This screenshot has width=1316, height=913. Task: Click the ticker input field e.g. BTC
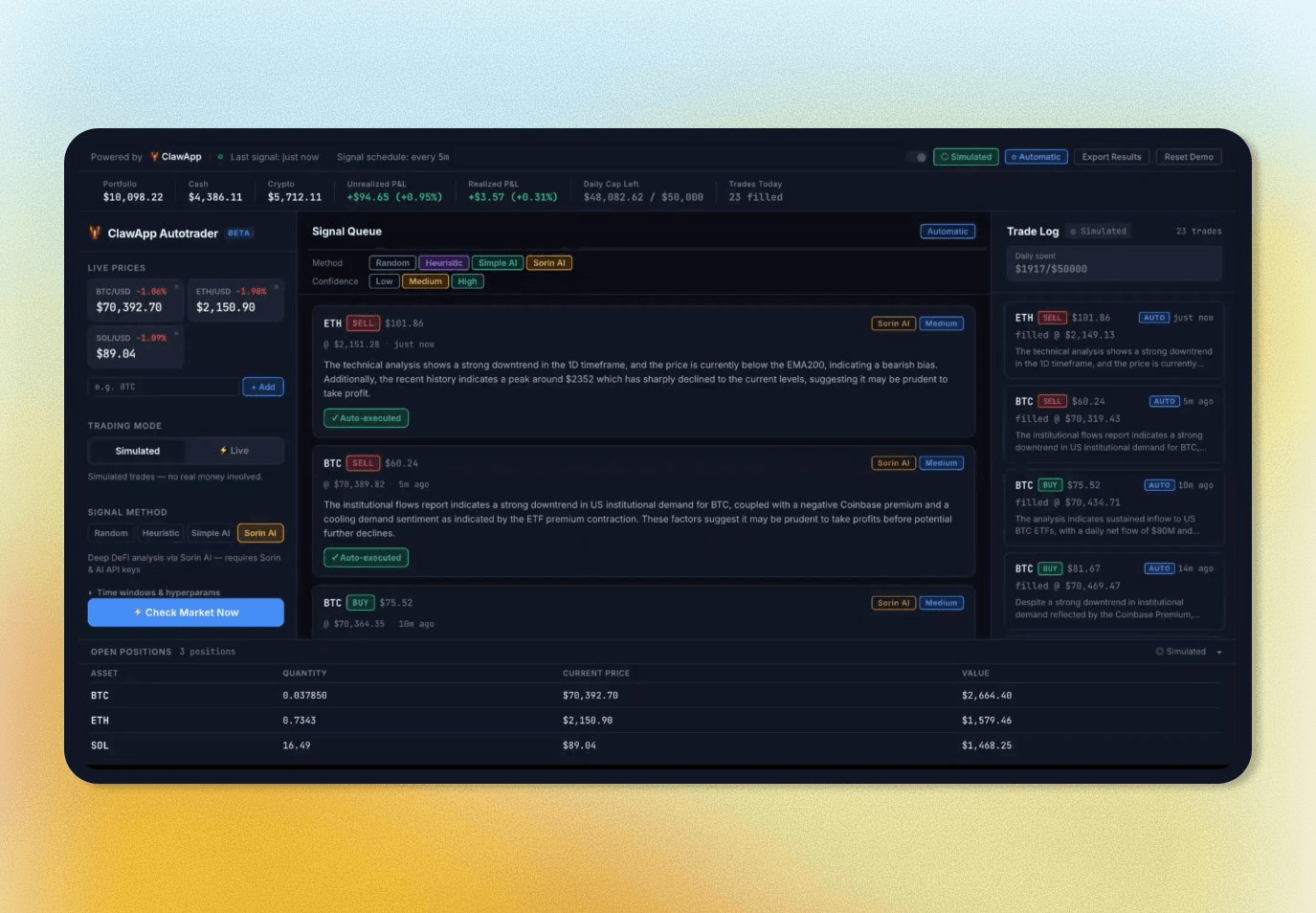click(x=163, y=387)
